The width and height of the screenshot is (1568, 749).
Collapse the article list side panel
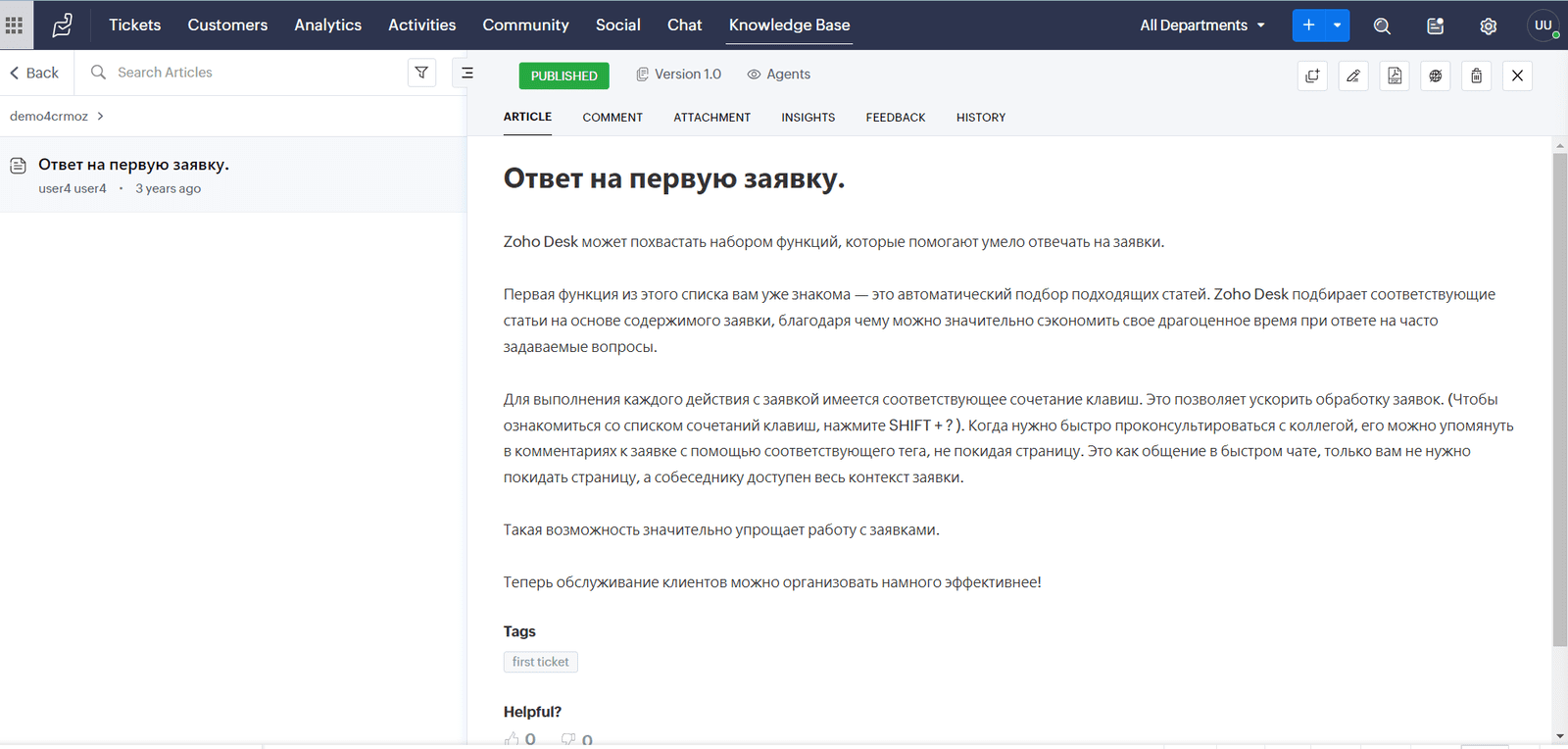coord(466,73)
